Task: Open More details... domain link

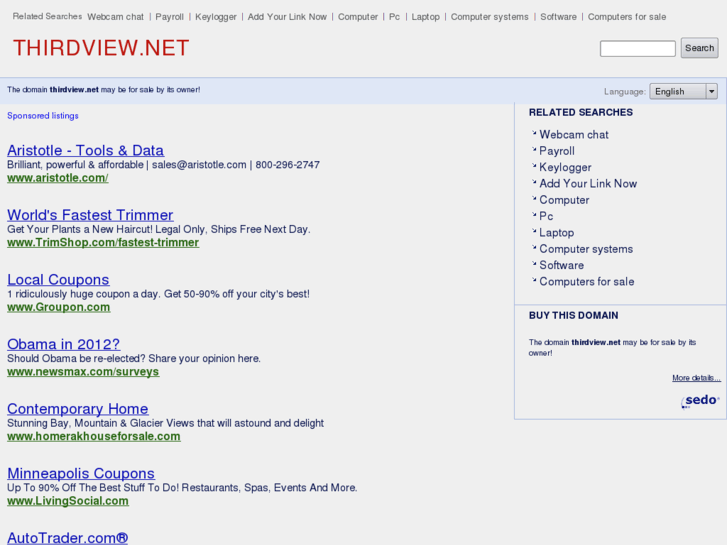Action: [x=696, y=378]
